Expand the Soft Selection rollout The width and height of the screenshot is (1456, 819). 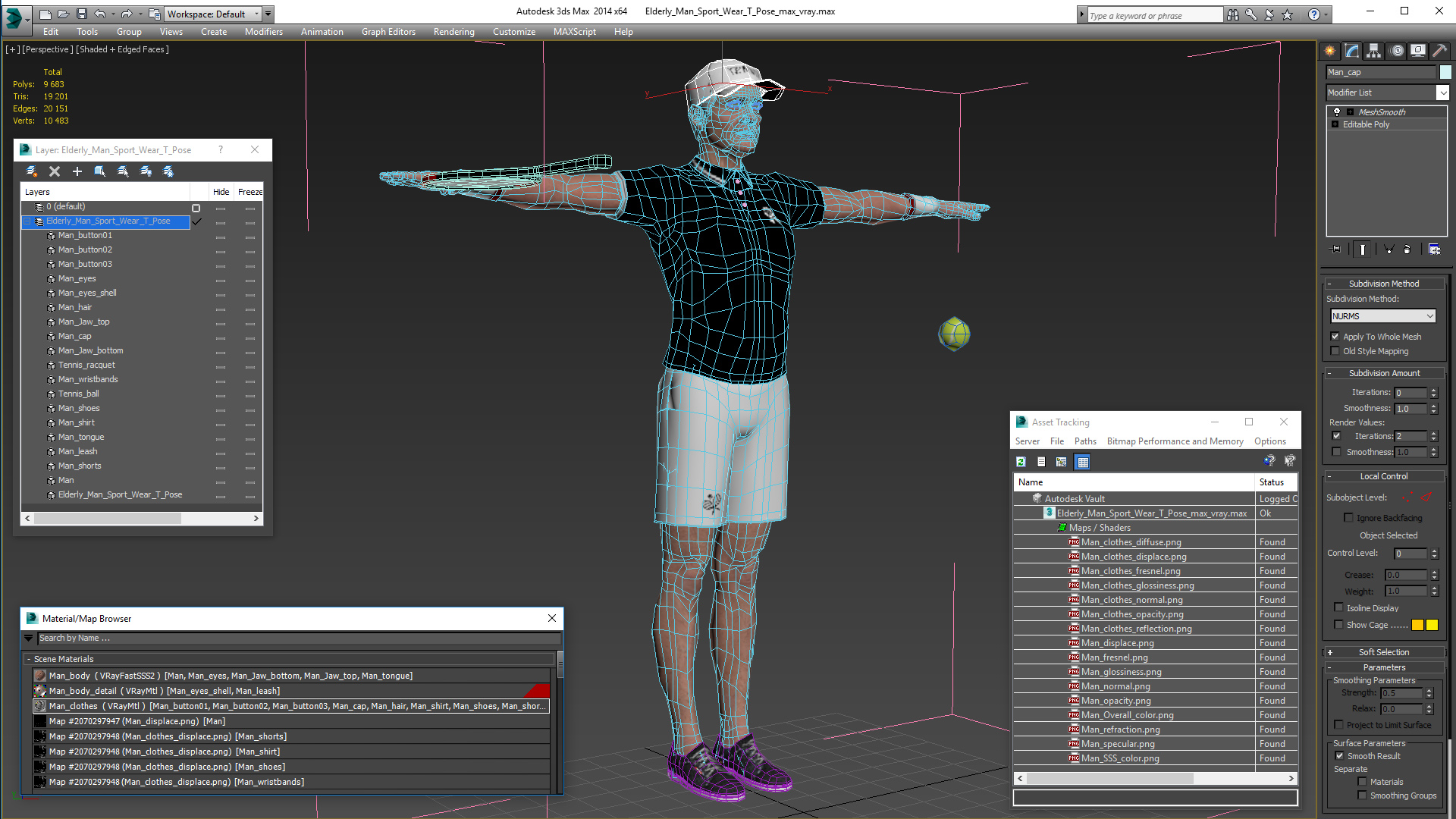click(1385, 652)
